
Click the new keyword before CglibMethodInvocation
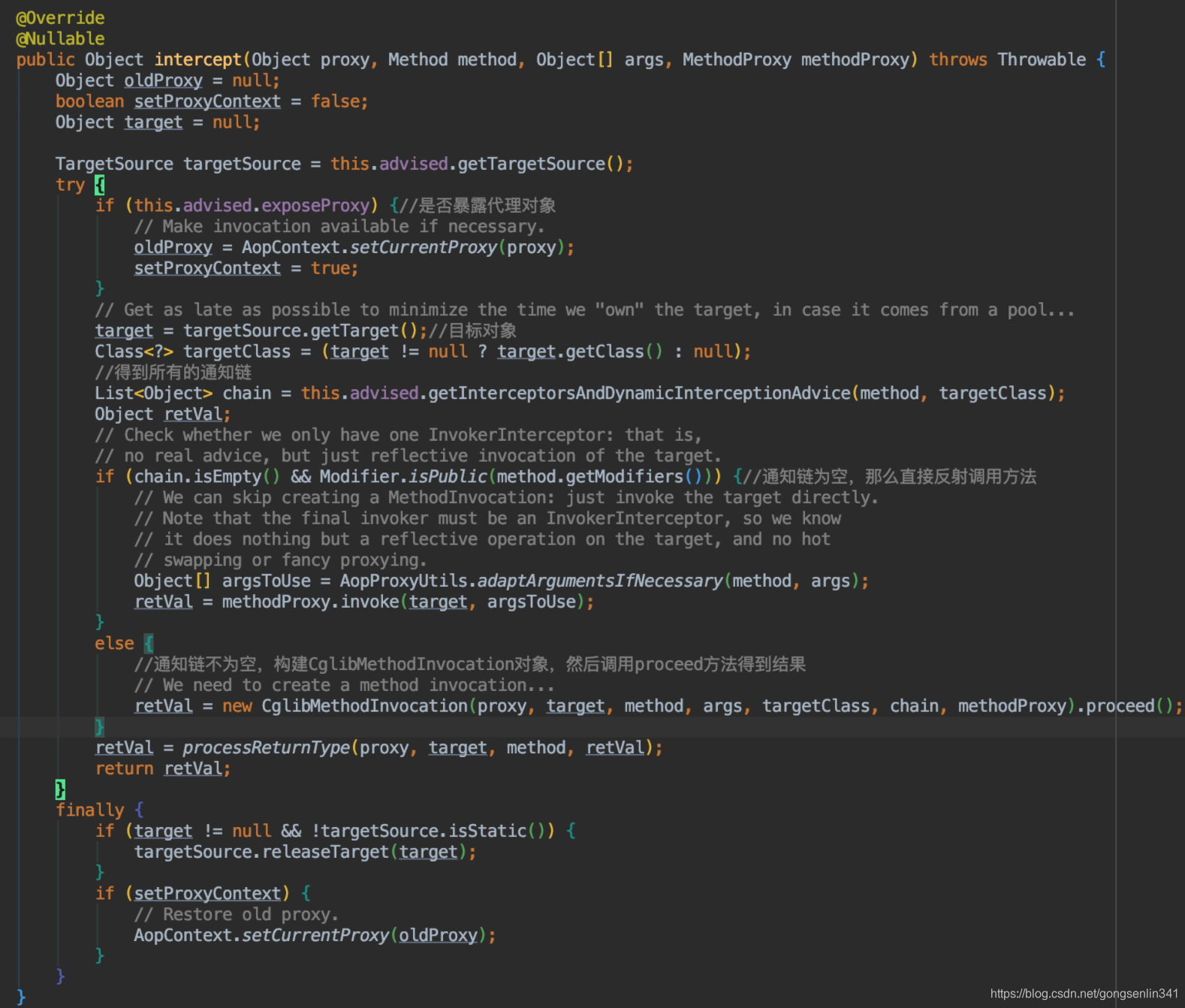tap(237, 706)
